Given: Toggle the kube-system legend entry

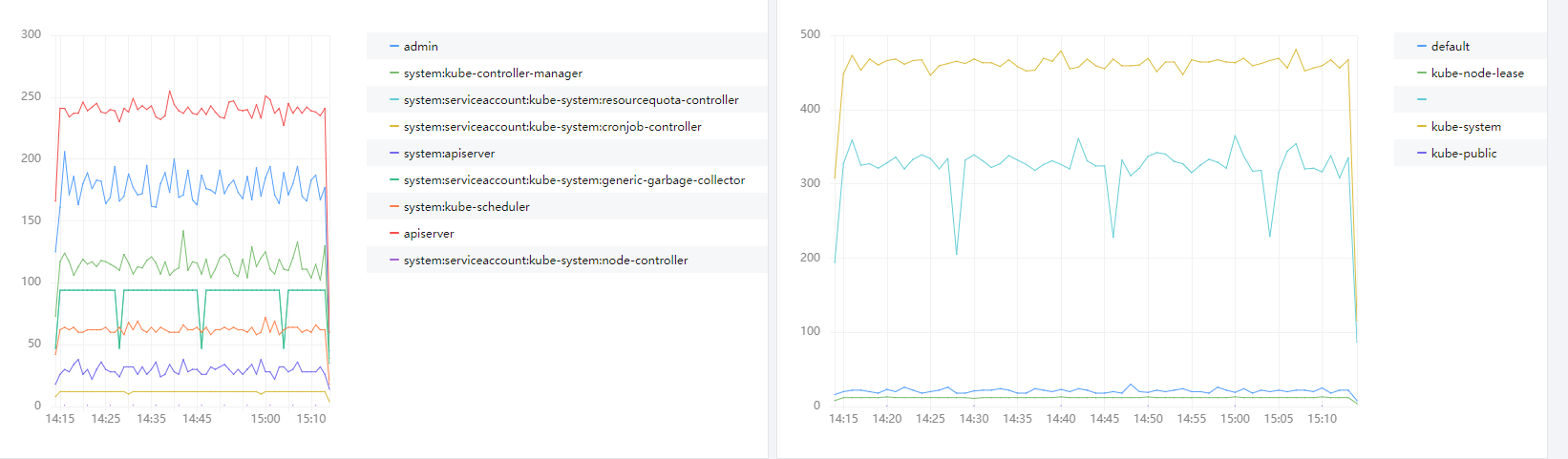Looking at the screenshot, I should (1465, 127).
